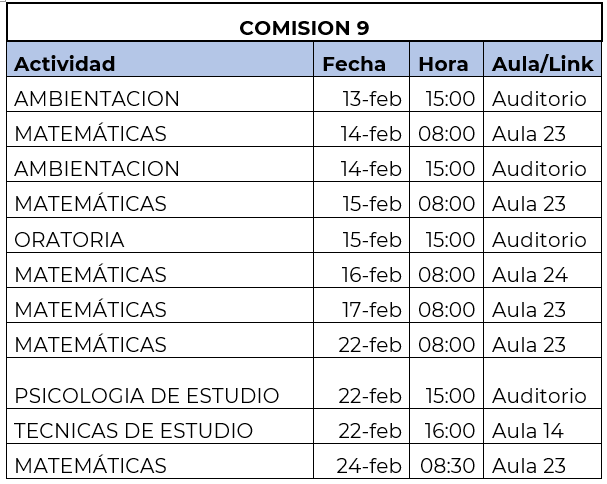The height and width of the screenshot is (484, 607).
Task: Click the TECNICAS DE ESTUDIO cell
Action: [x=134, y=431]
